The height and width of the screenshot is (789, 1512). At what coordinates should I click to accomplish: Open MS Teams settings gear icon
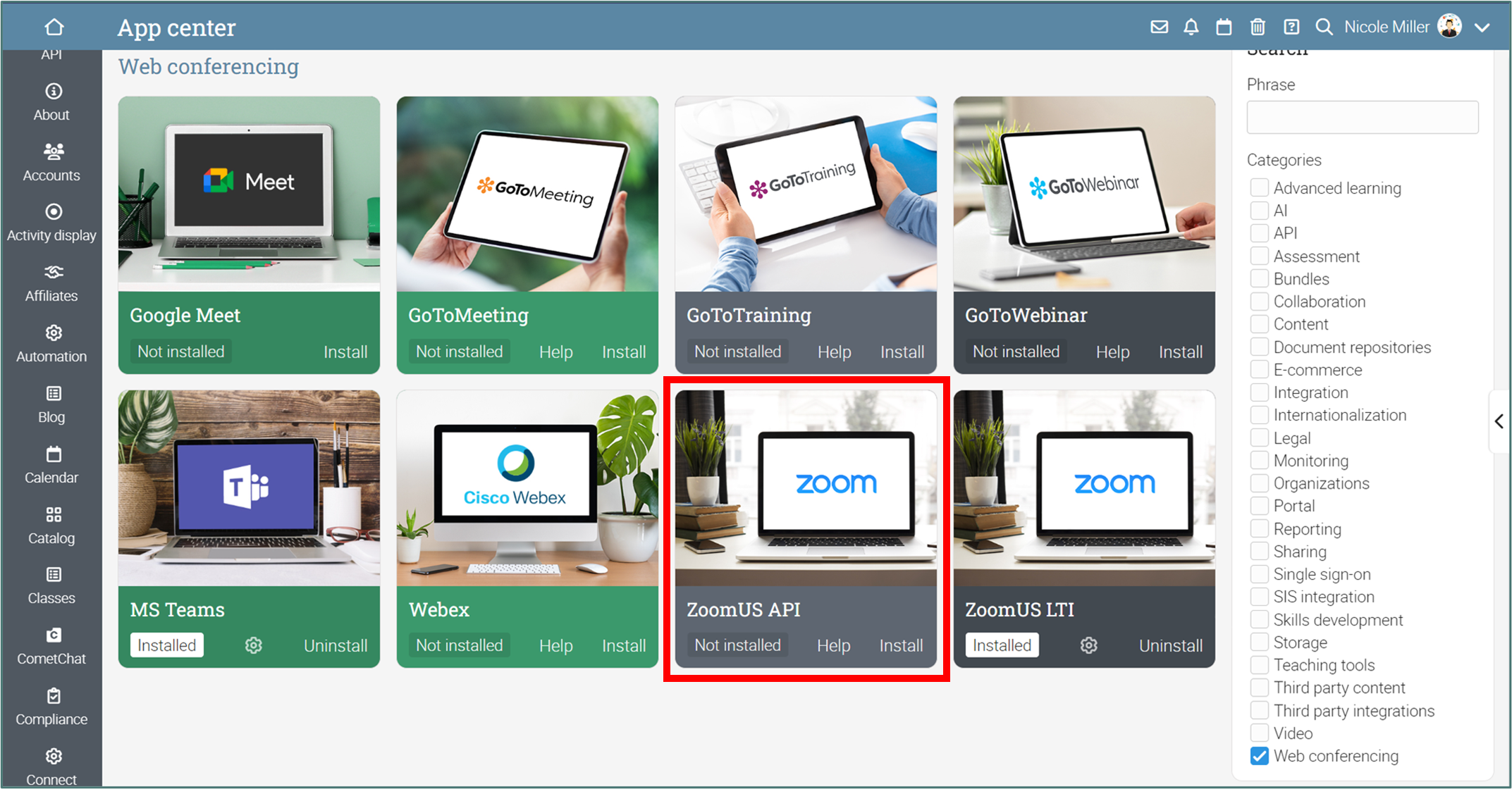pos(253,645)
